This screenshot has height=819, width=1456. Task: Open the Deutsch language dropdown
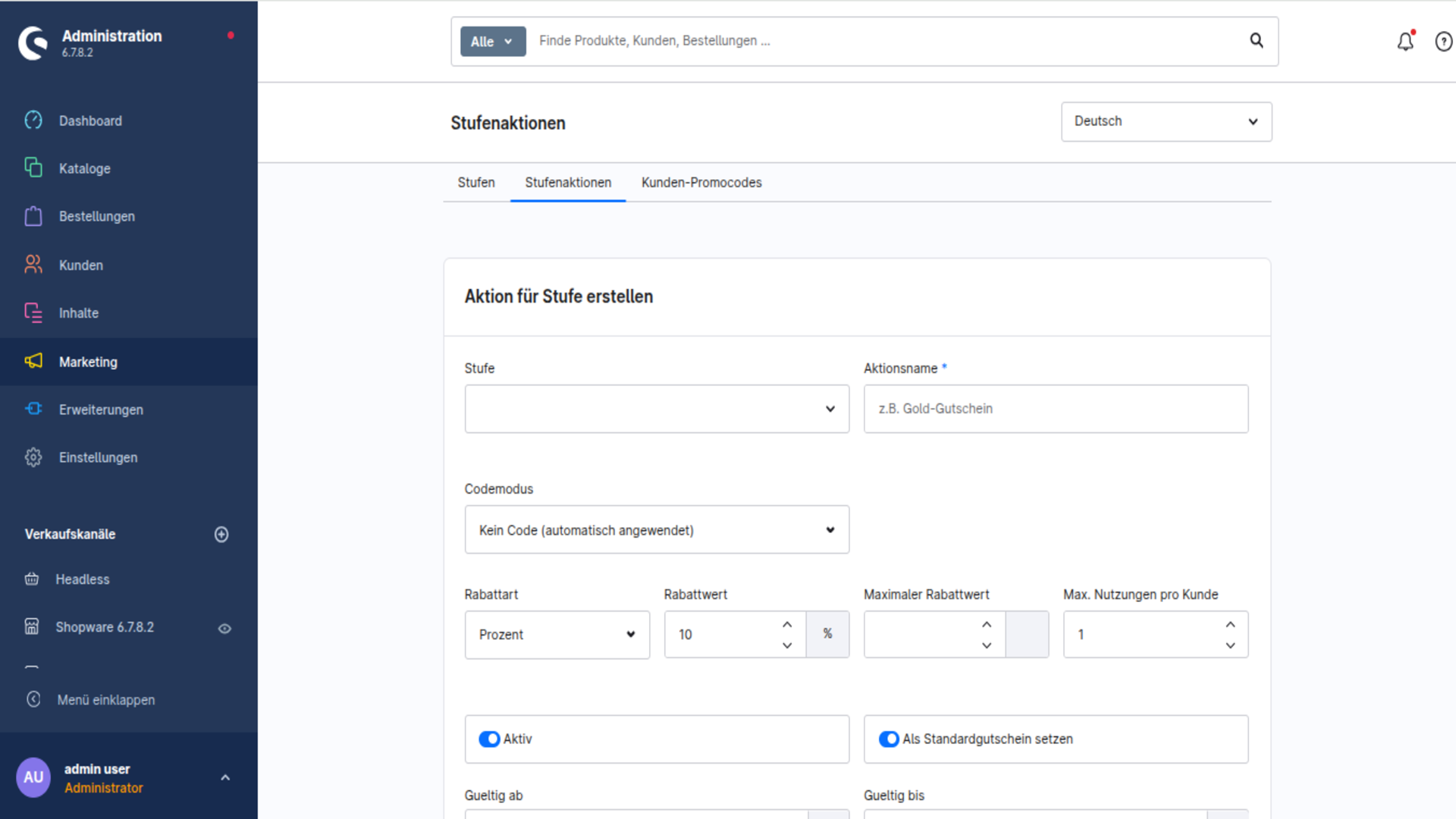pos(1166,121)
